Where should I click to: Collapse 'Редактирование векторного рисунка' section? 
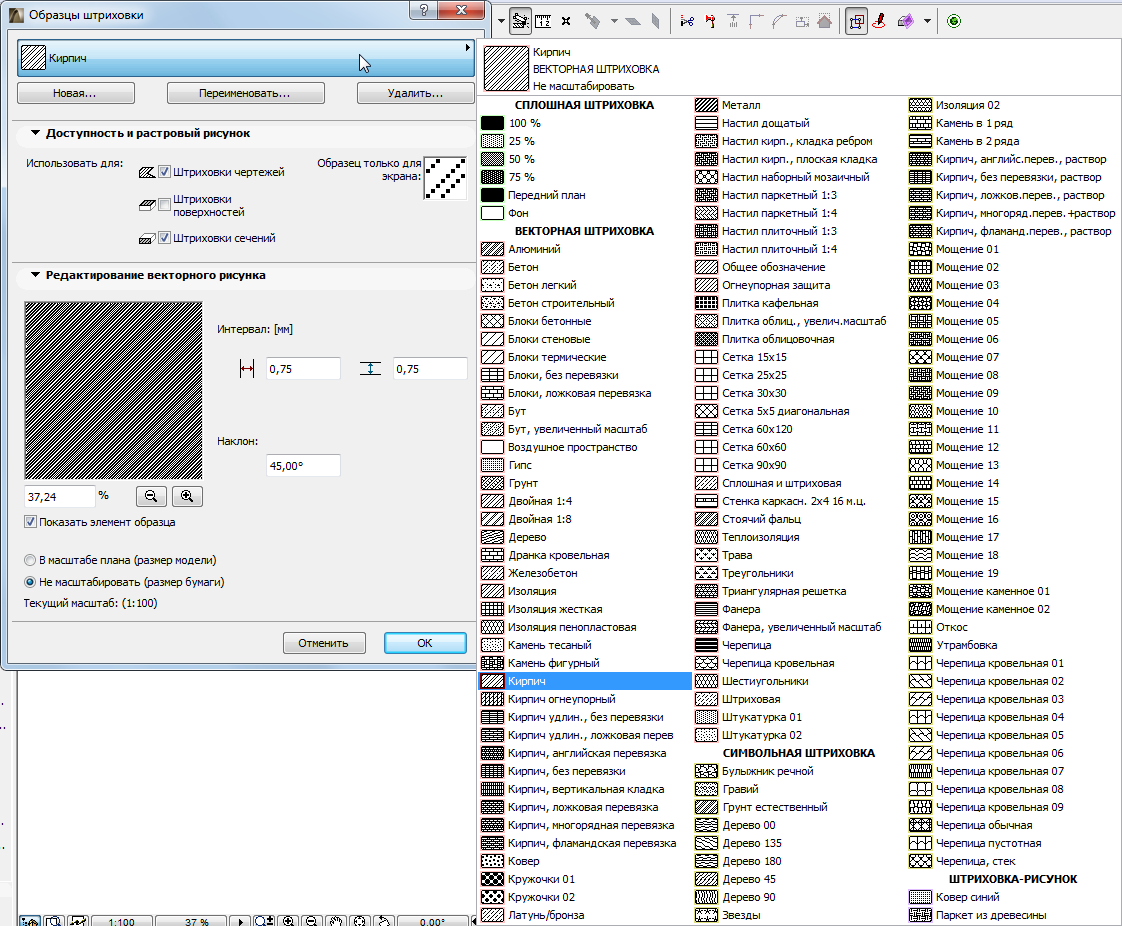pos(35,275)
